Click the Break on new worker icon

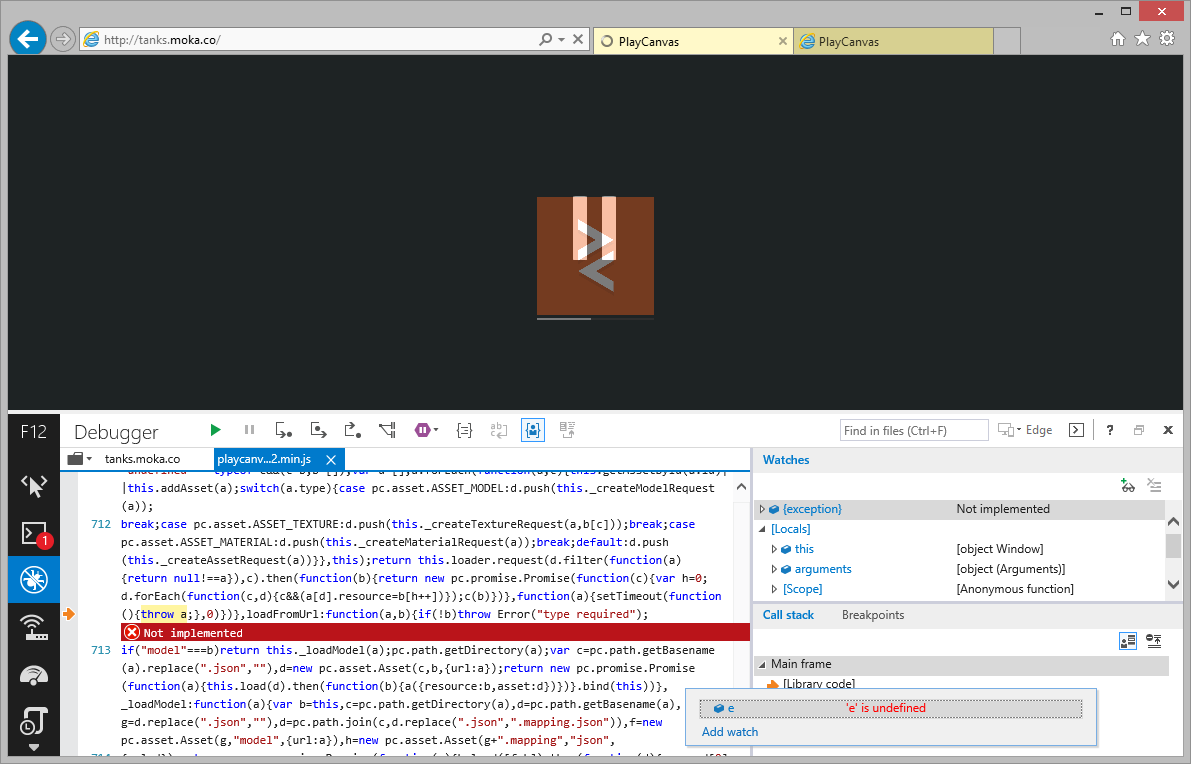[x=387, y=431]
